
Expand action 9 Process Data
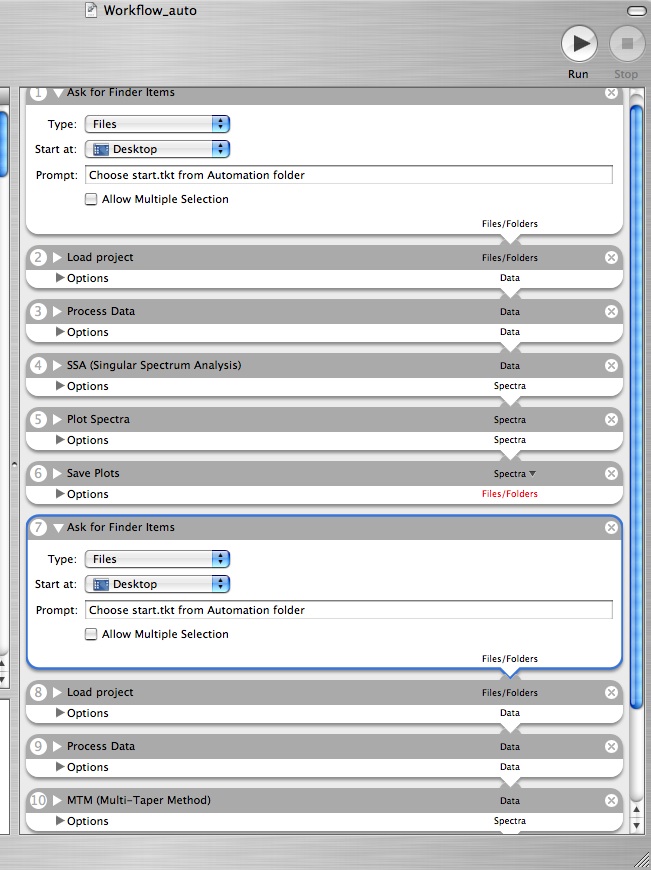coord(57,746)
